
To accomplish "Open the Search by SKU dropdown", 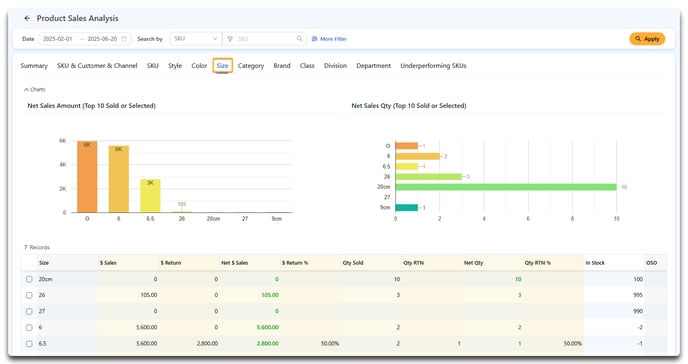I will (x=196, y=39).
